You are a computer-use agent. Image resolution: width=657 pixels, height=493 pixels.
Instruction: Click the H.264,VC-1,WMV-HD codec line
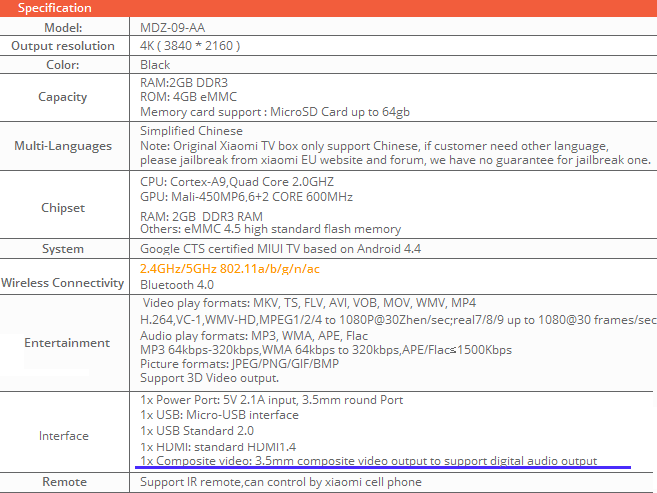tap(398, 320)
